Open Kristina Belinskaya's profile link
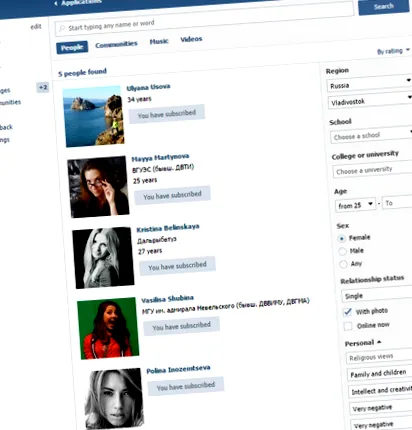Viewport: 412px width, 430px height. tap(168, 228)
